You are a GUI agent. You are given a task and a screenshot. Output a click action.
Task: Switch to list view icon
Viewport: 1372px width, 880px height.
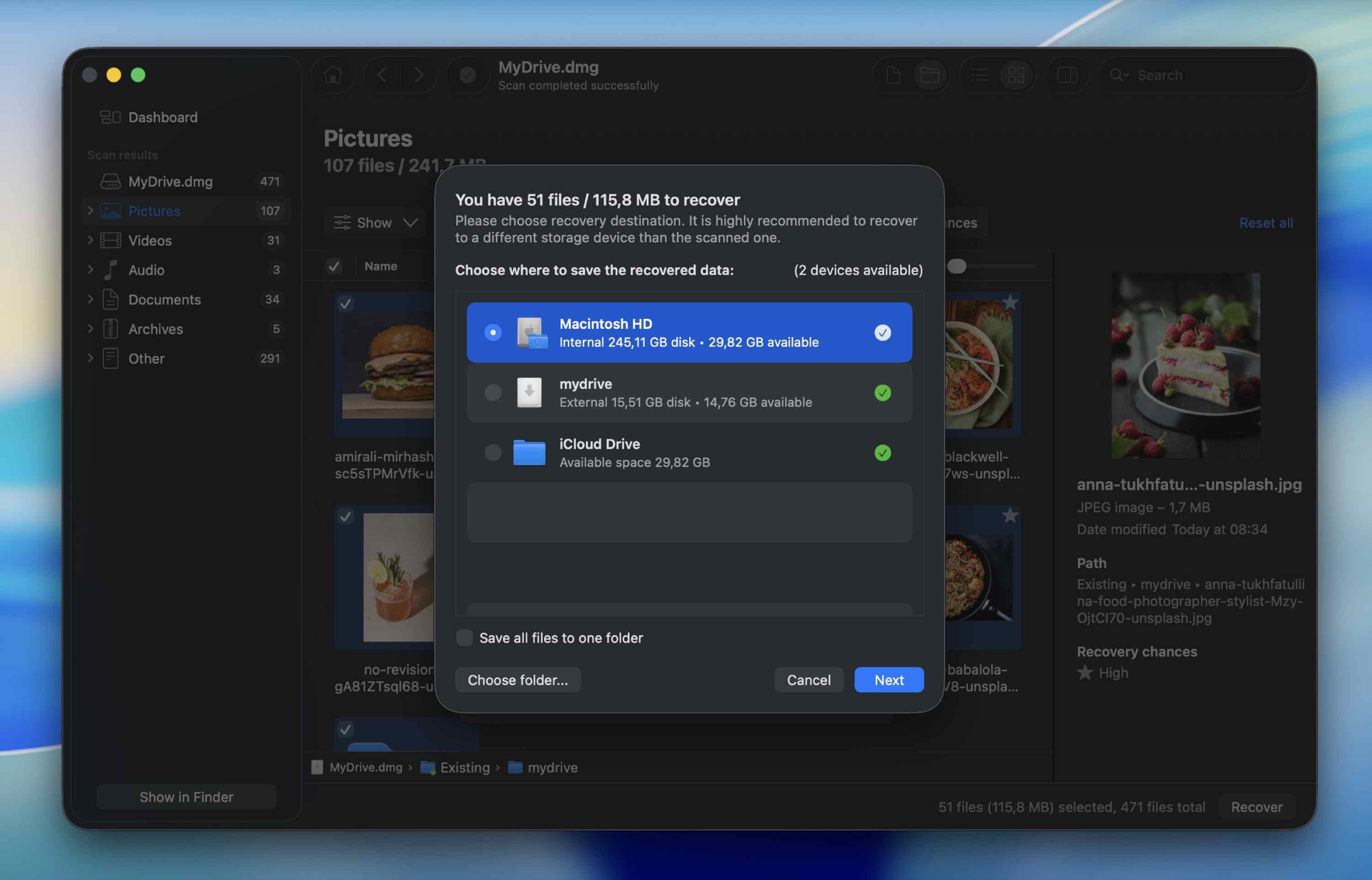click(x=980, y=75)
